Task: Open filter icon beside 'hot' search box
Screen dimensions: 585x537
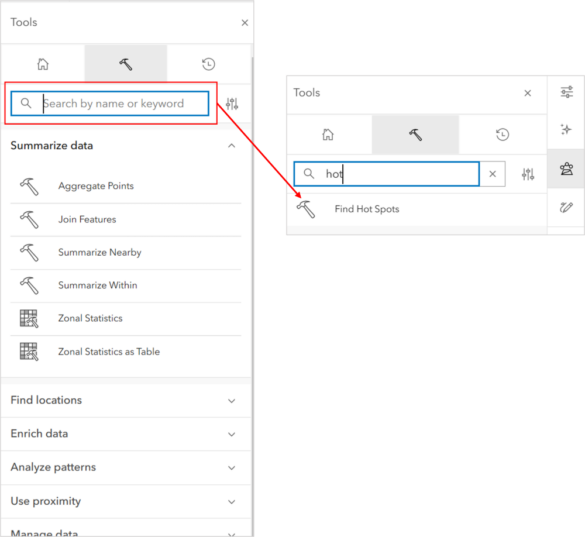Action: click(x=528, y=174)
